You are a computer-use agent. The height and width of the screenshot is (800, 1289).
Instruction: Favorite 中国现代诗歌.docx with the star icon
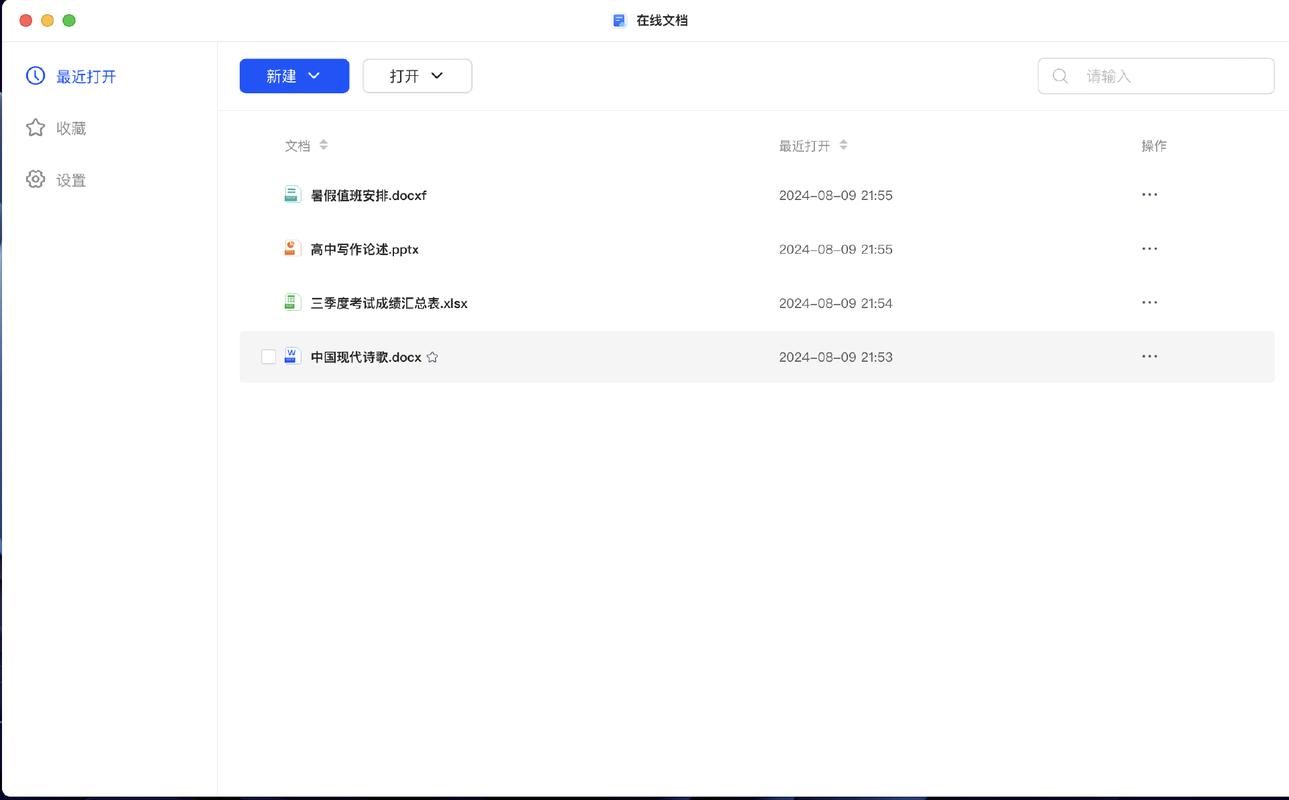point(432,357)
